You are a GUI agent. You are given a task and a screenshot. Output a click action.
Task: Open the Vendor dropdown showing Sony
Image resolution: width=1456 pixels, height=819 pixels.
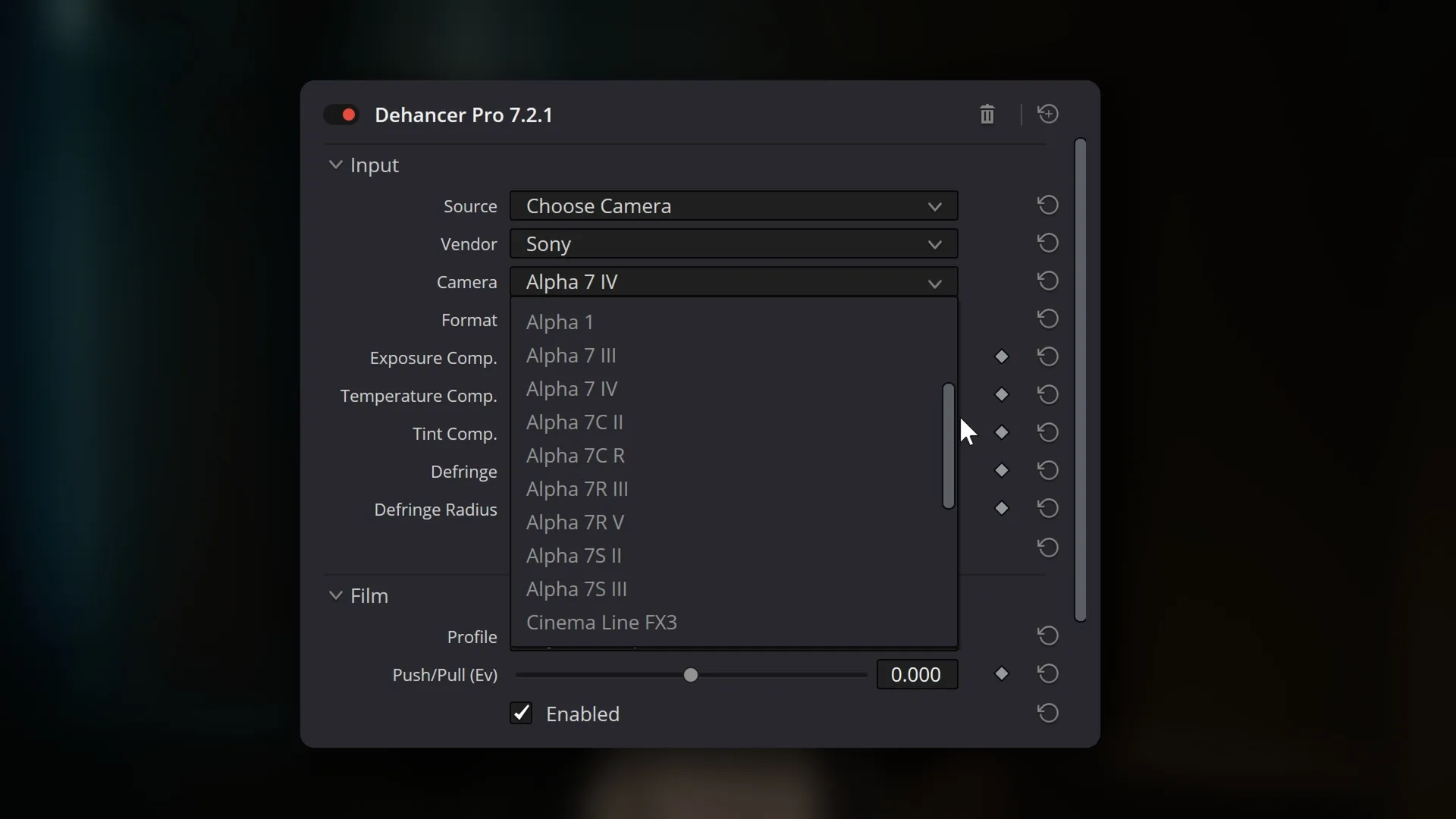click(733, 244)
